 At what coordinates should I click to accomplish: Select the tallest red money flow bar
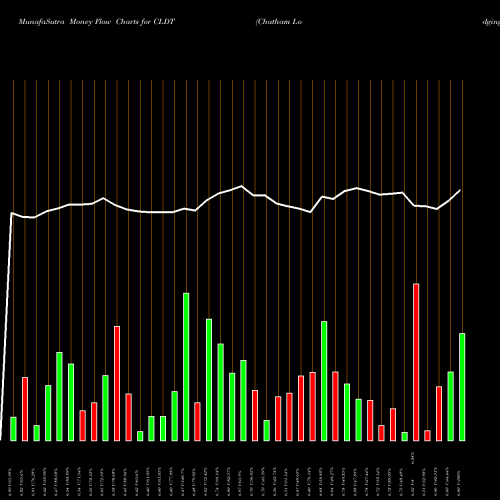click(x=416, y=362)
